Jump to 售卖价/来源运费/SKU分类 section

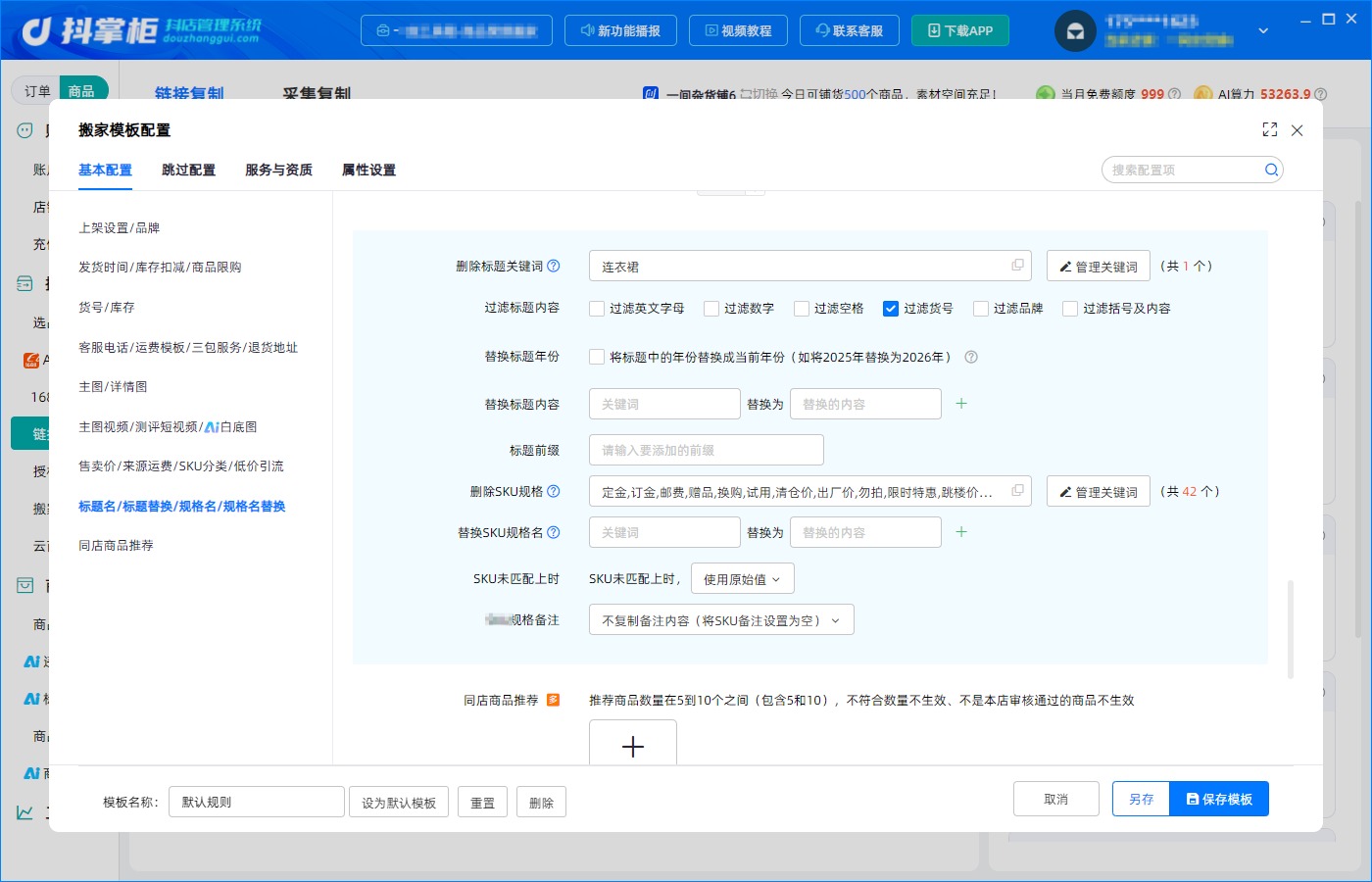pos(181,465)
